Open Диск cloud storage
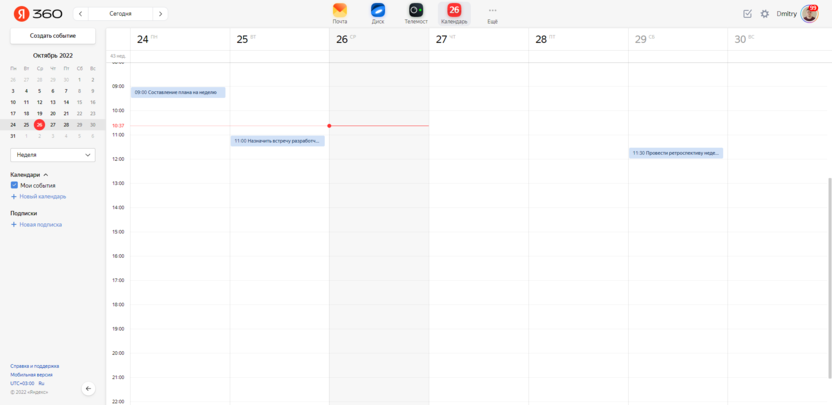This screenshot has width=832, height=405. [x=378, y=14]
